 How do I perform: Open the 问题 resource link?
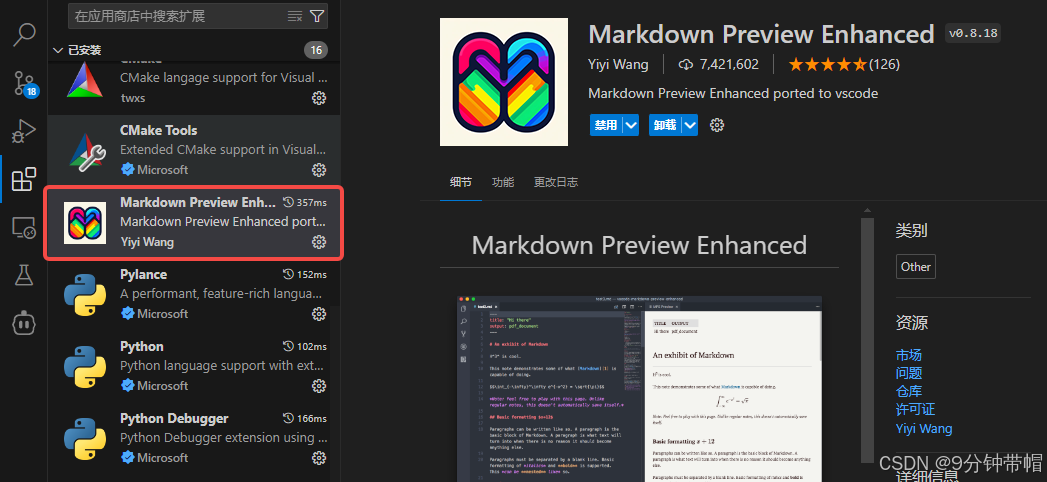coord(909,373)
